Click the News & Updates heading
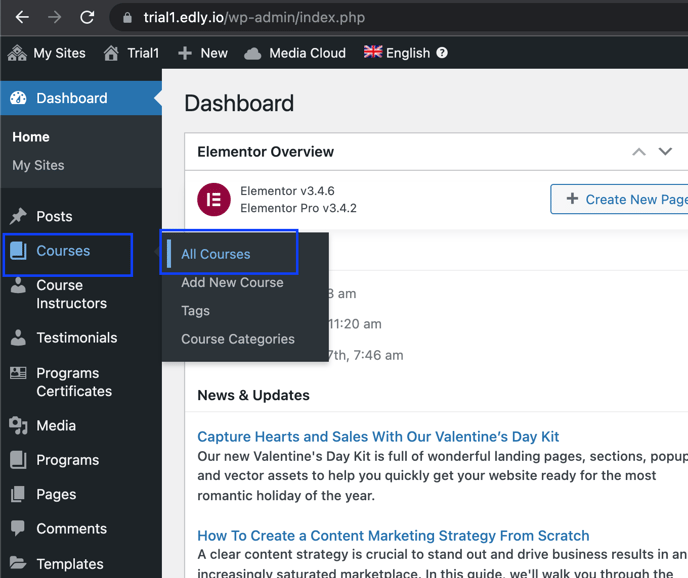 [253, 395]
